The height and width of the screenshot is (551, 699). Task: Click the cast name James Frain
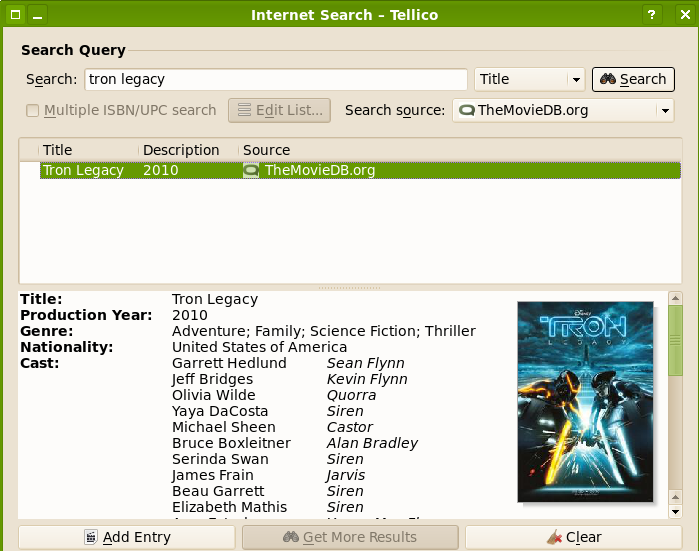point(213,475)
